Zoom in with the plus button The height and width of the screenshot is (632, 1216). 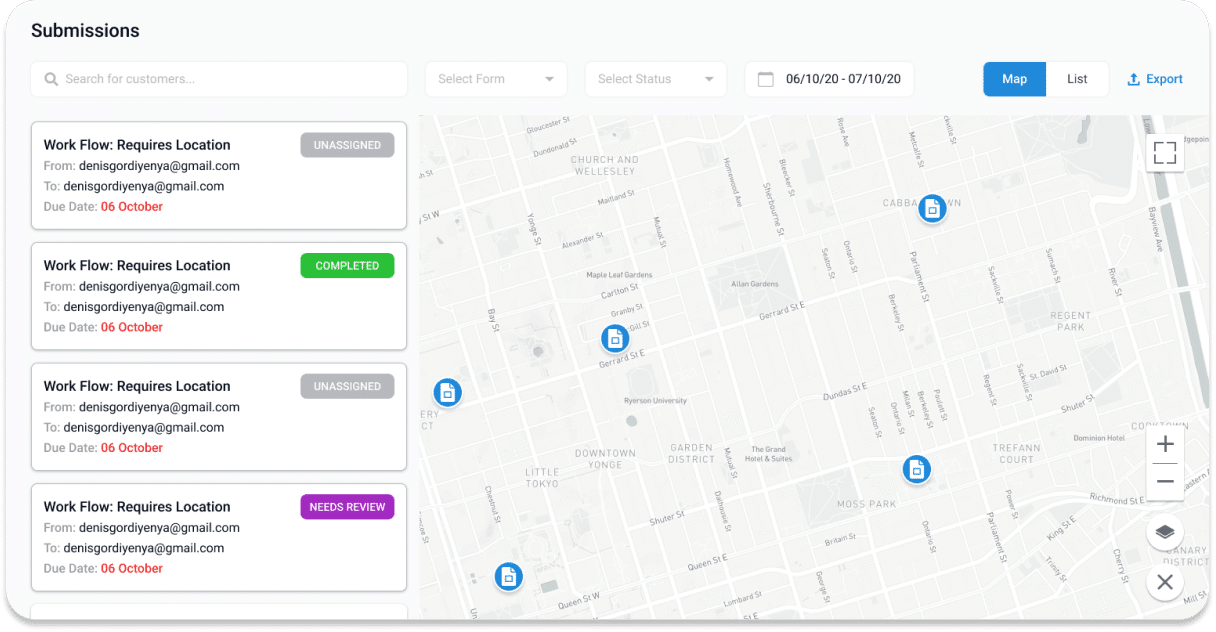point(1165,444)
